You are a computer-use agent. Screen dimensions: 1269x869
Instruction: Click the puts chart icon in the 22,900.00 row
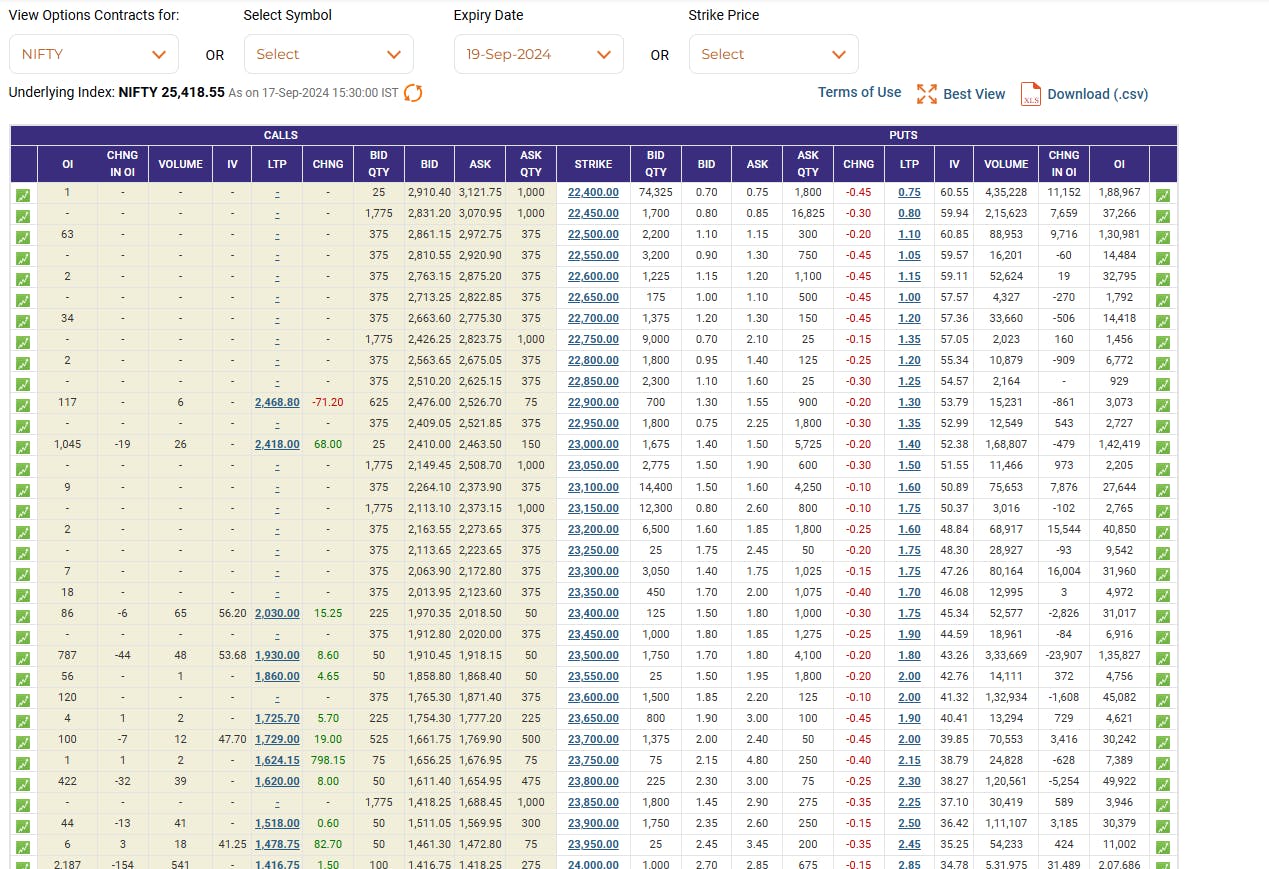pyautogui.click(x=1163, y=406)
